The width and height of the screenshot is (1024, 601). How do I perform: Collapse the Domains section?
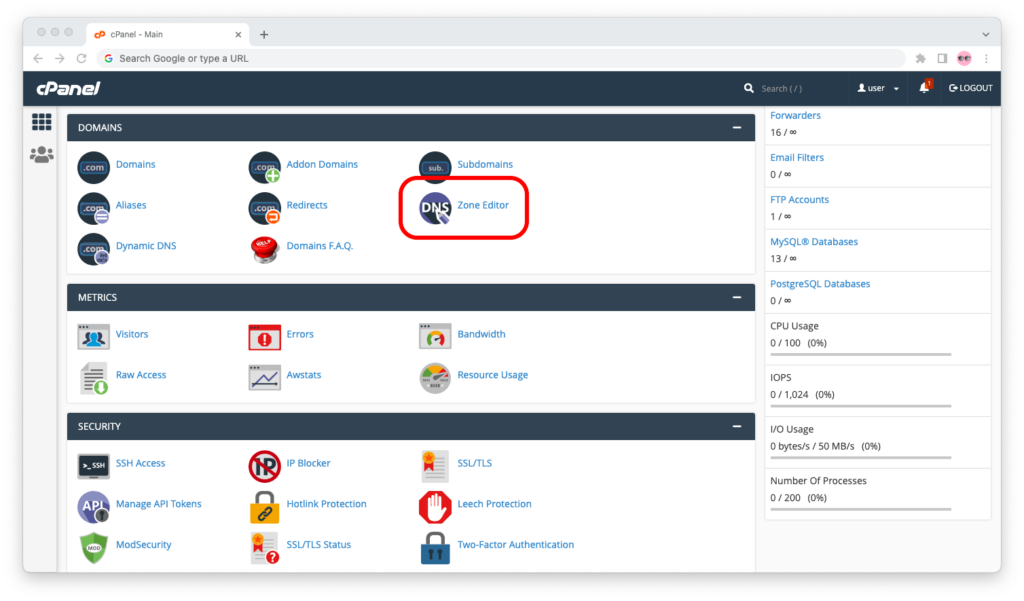737,127
